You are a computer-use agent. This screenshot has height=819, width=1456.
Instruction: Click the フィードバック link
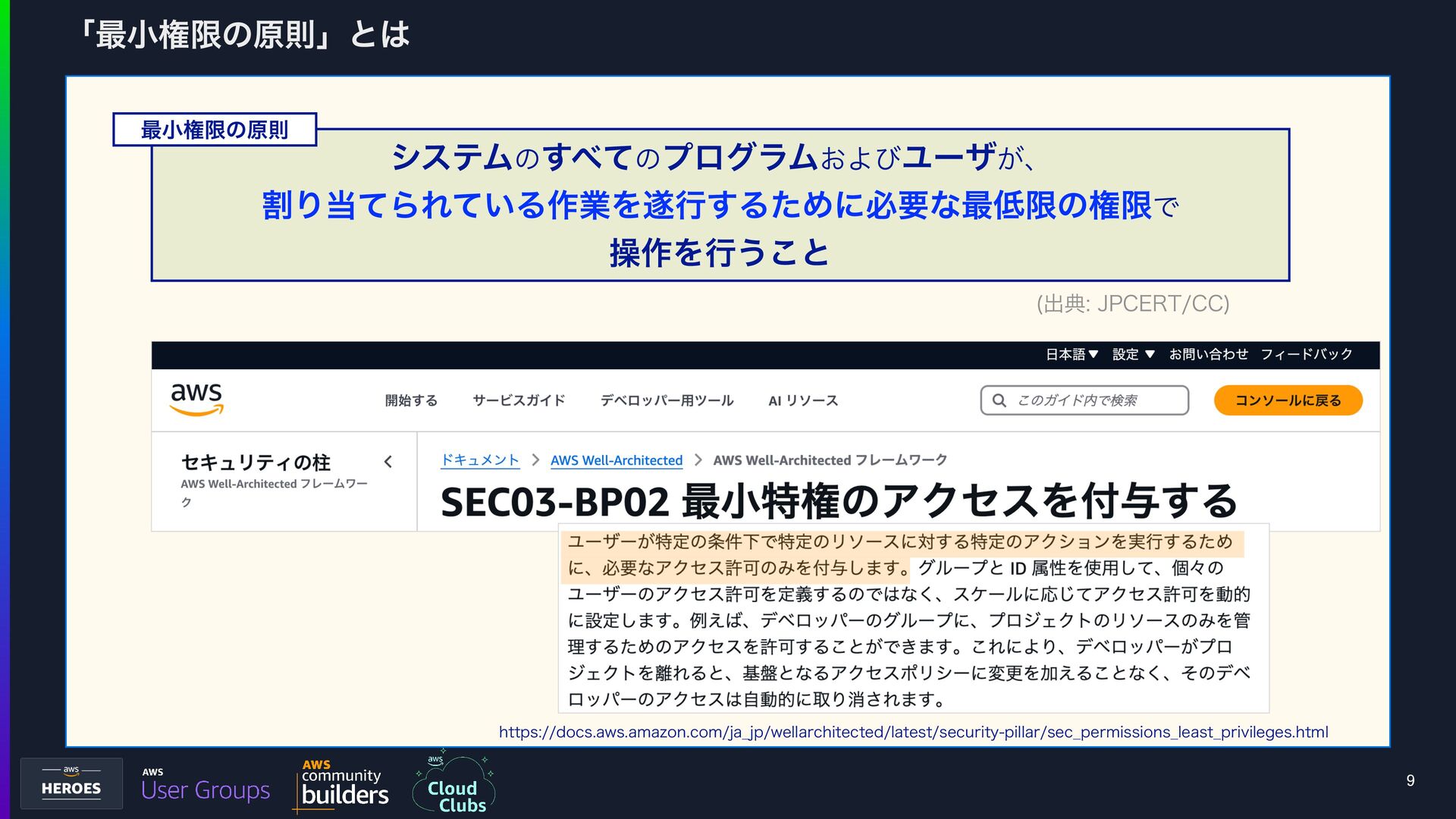(1307, 354)
